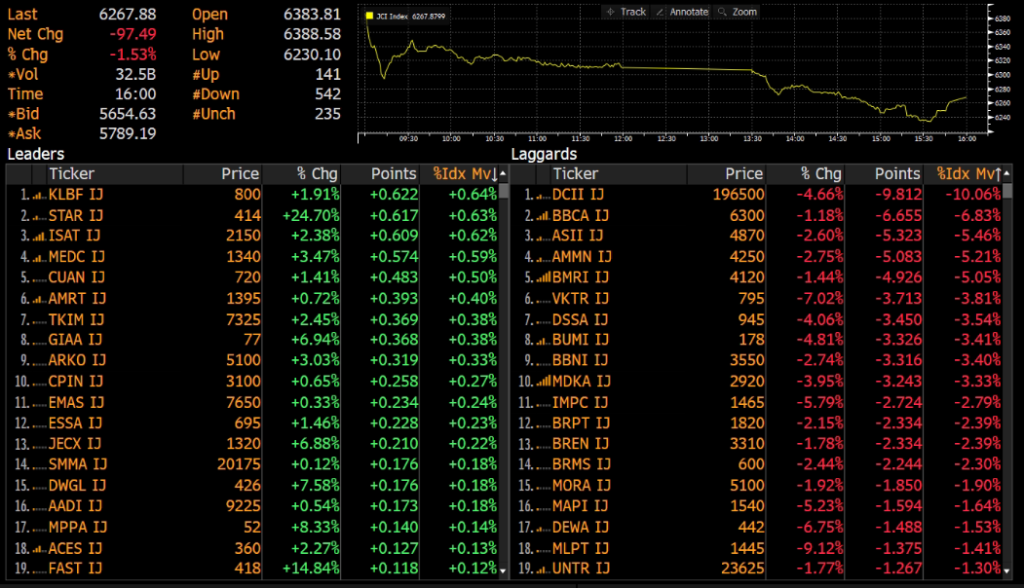The height and width of the screenshot is (588, 1024).
Task: Sort Leaders by Ticker column header
Action: (72, 174)
